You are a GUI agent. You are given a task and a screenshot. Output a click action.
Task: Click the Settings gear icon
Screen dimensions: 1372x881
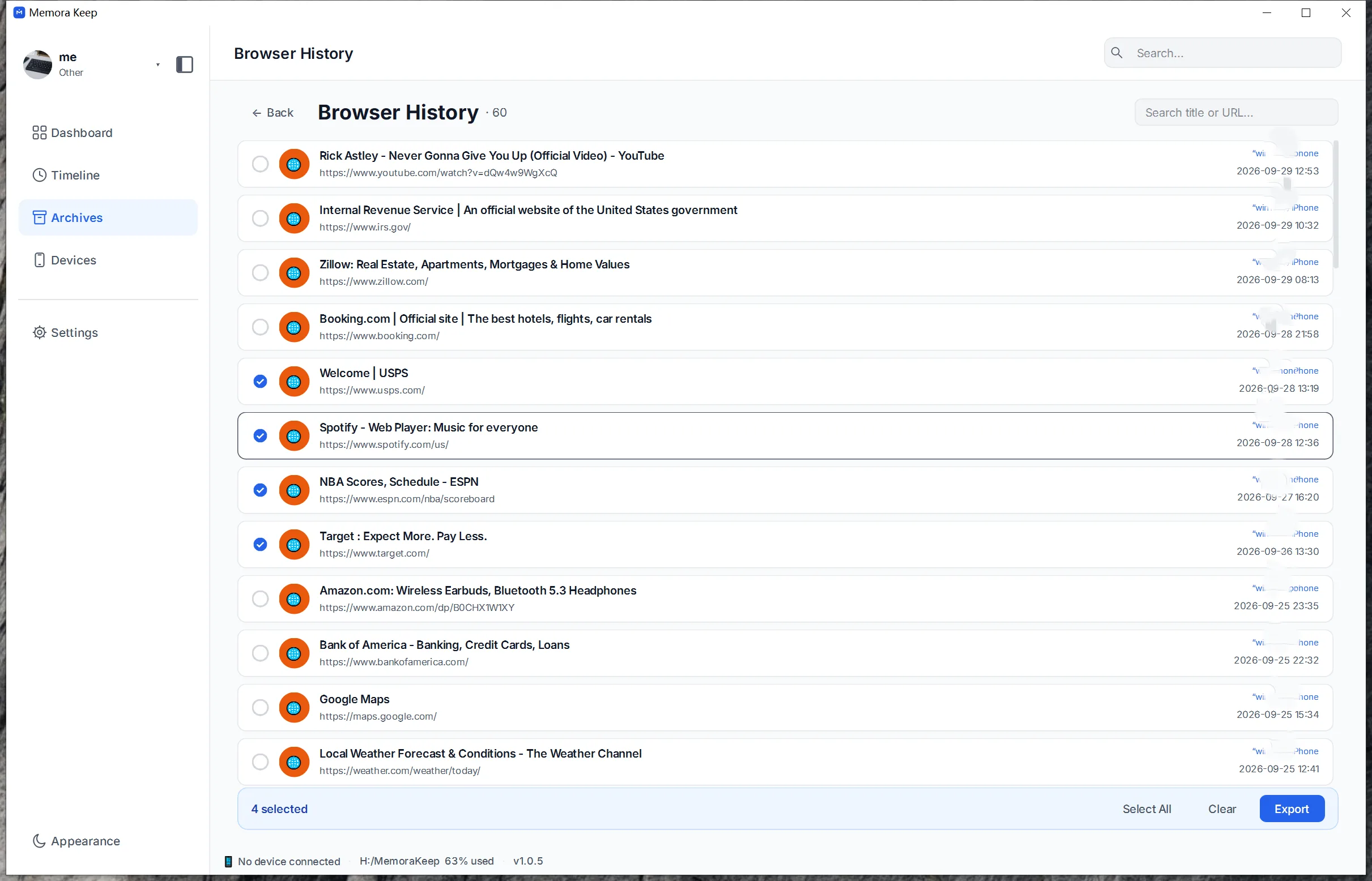(39, 332)
